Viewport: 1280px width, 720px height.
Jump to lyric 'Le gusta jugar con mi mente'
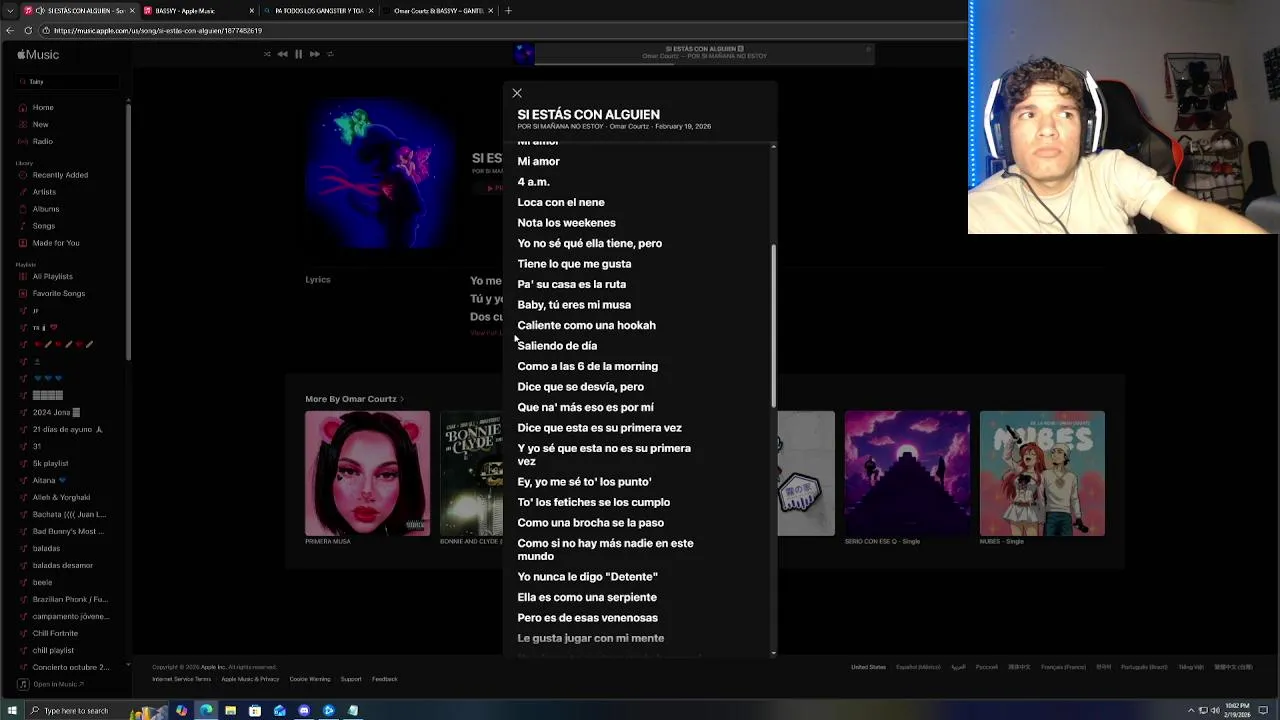point(590,638)
